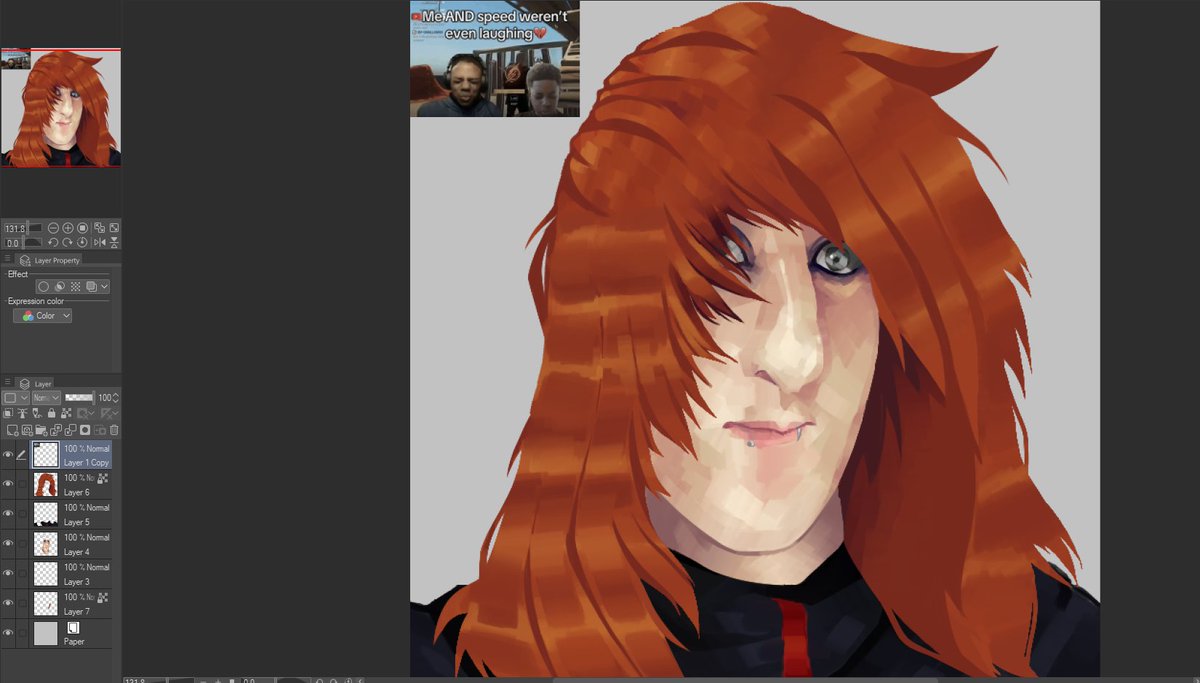
Task: Create a layer mask
Action: (x=85, y=430)
